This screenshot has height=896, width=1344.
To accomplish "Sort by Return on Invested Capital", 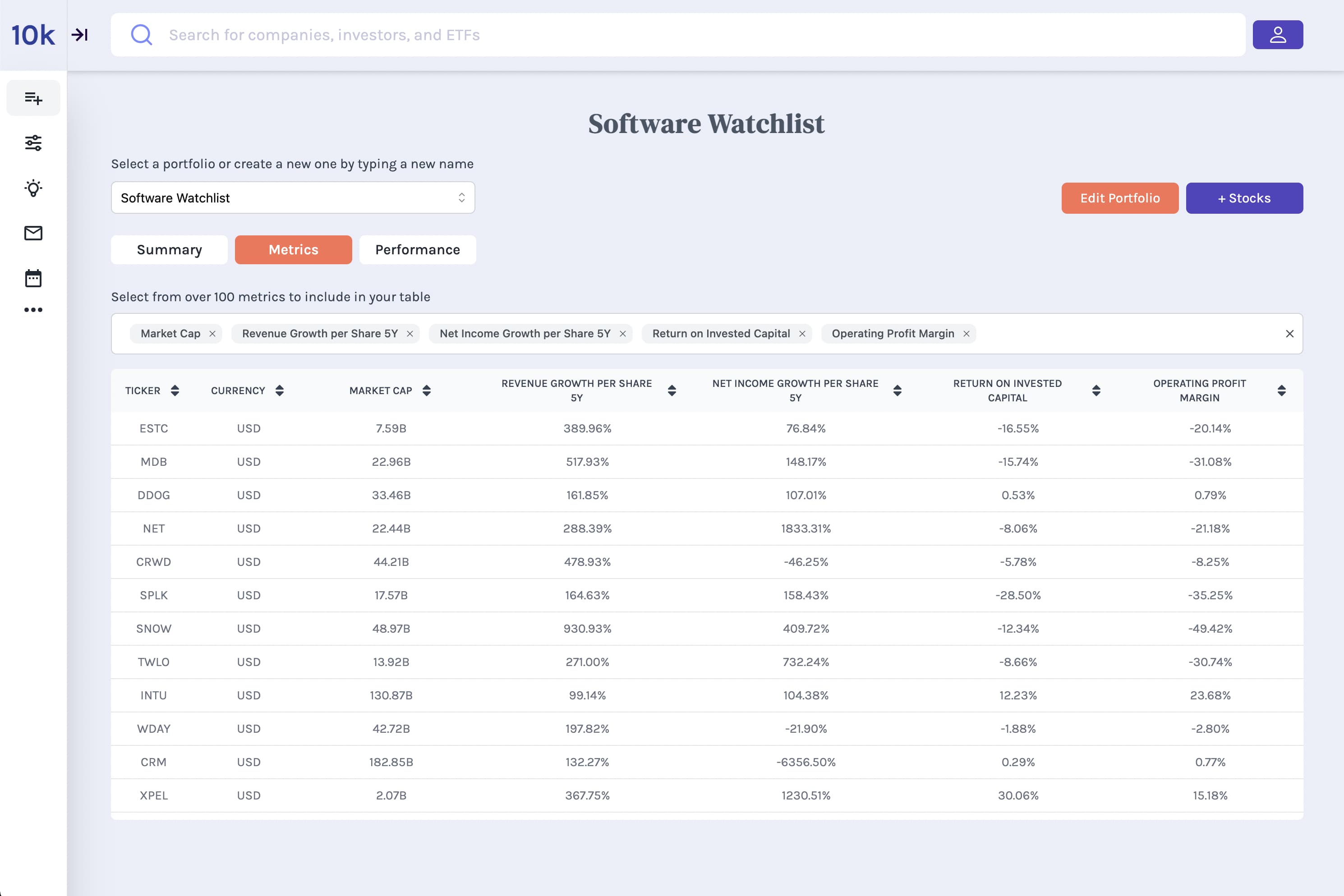I will click(x=1096, y=391).
